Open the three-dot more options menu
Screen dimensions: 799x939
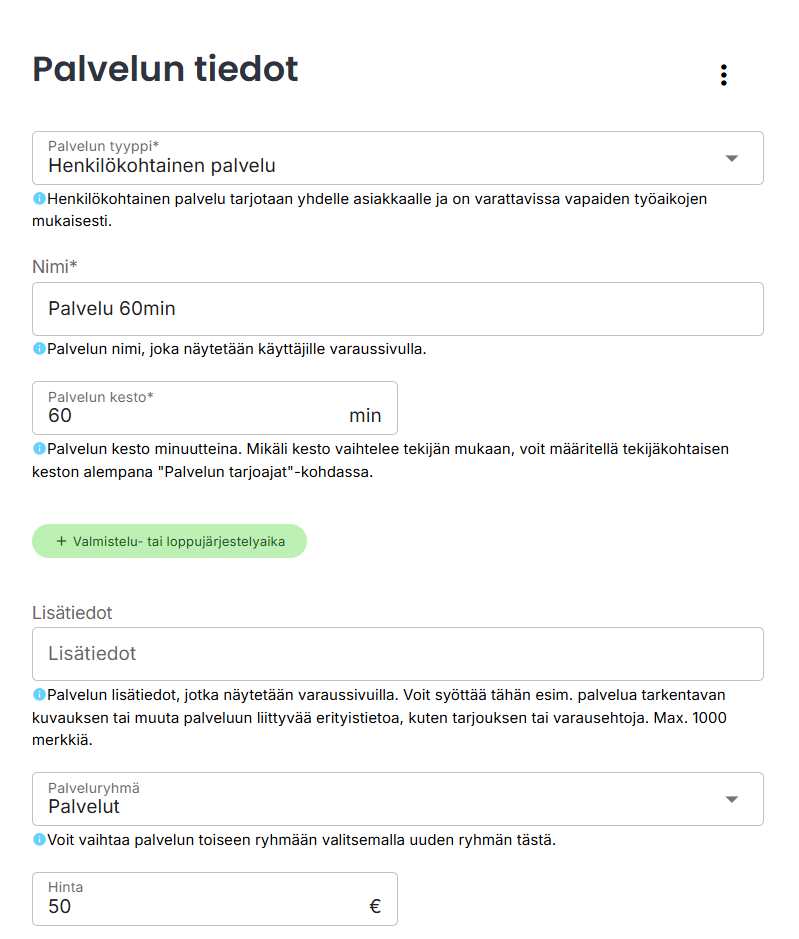click(x=723, y=75)
